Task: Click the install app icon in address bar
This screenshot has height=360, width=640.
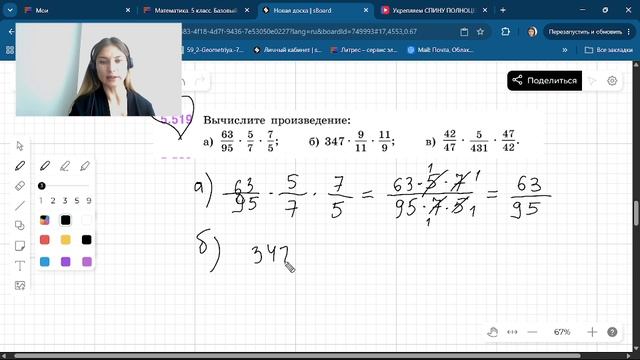Action: point(464,32)
